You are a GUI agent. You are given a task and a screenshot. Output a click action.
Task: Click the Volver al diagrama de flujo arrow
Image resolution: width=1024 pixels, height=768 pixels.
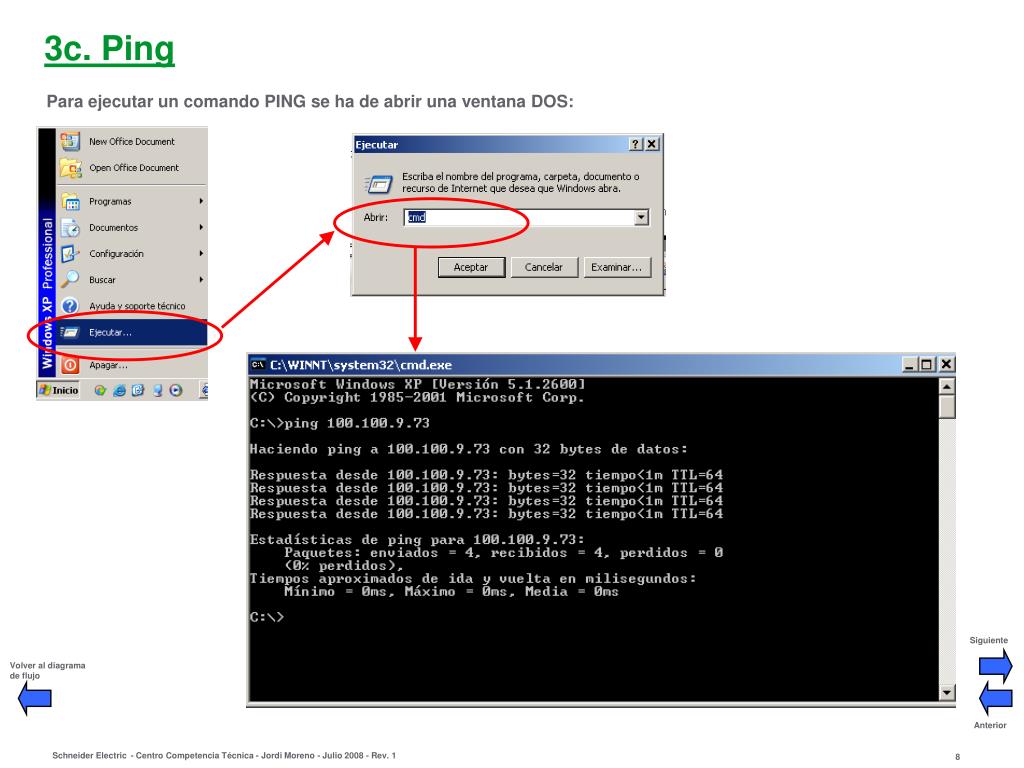pyautogui.click(x=35, y=698)
